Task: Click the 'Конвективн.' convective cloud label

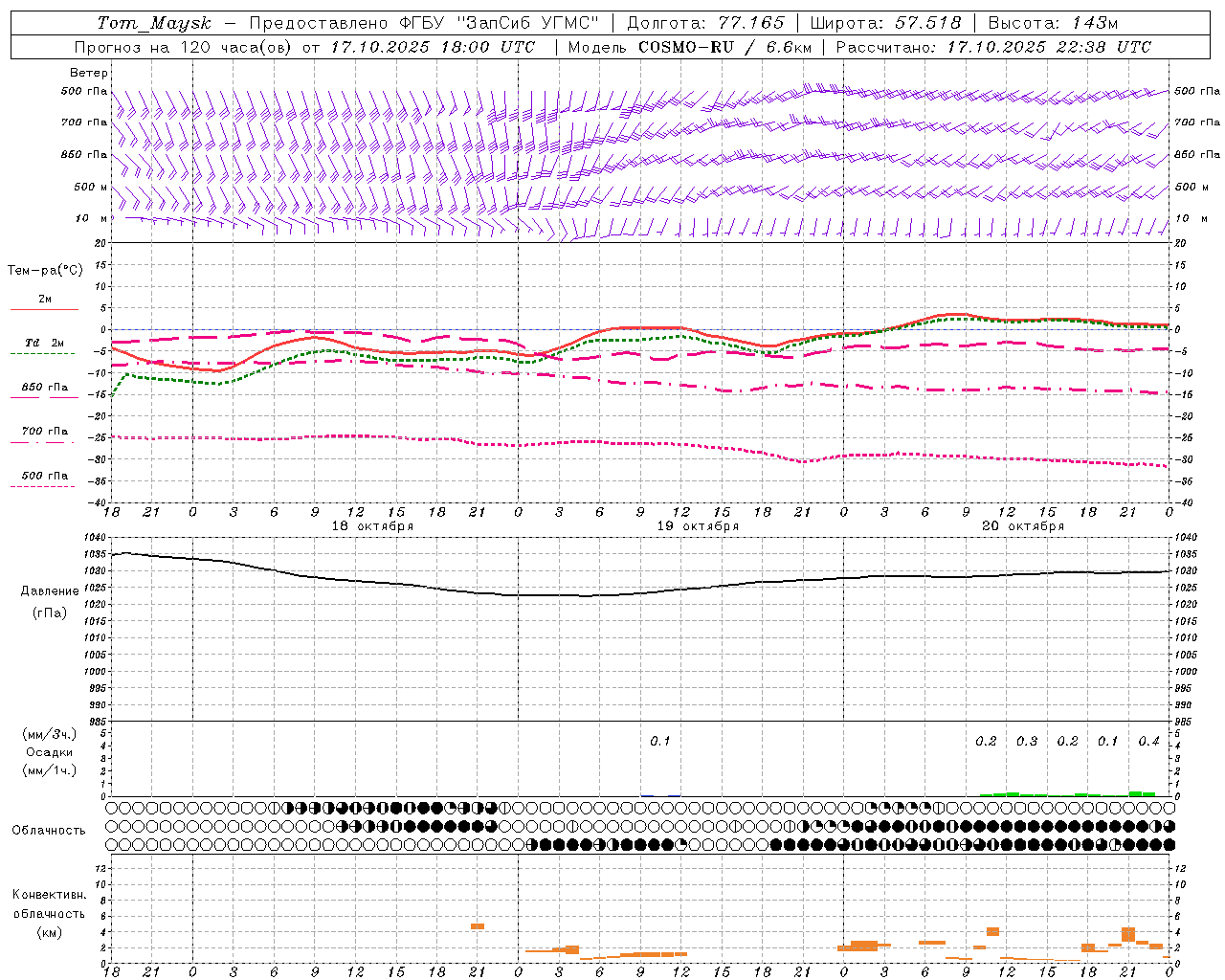Action: pyautogui.click(x=50, y=895)
